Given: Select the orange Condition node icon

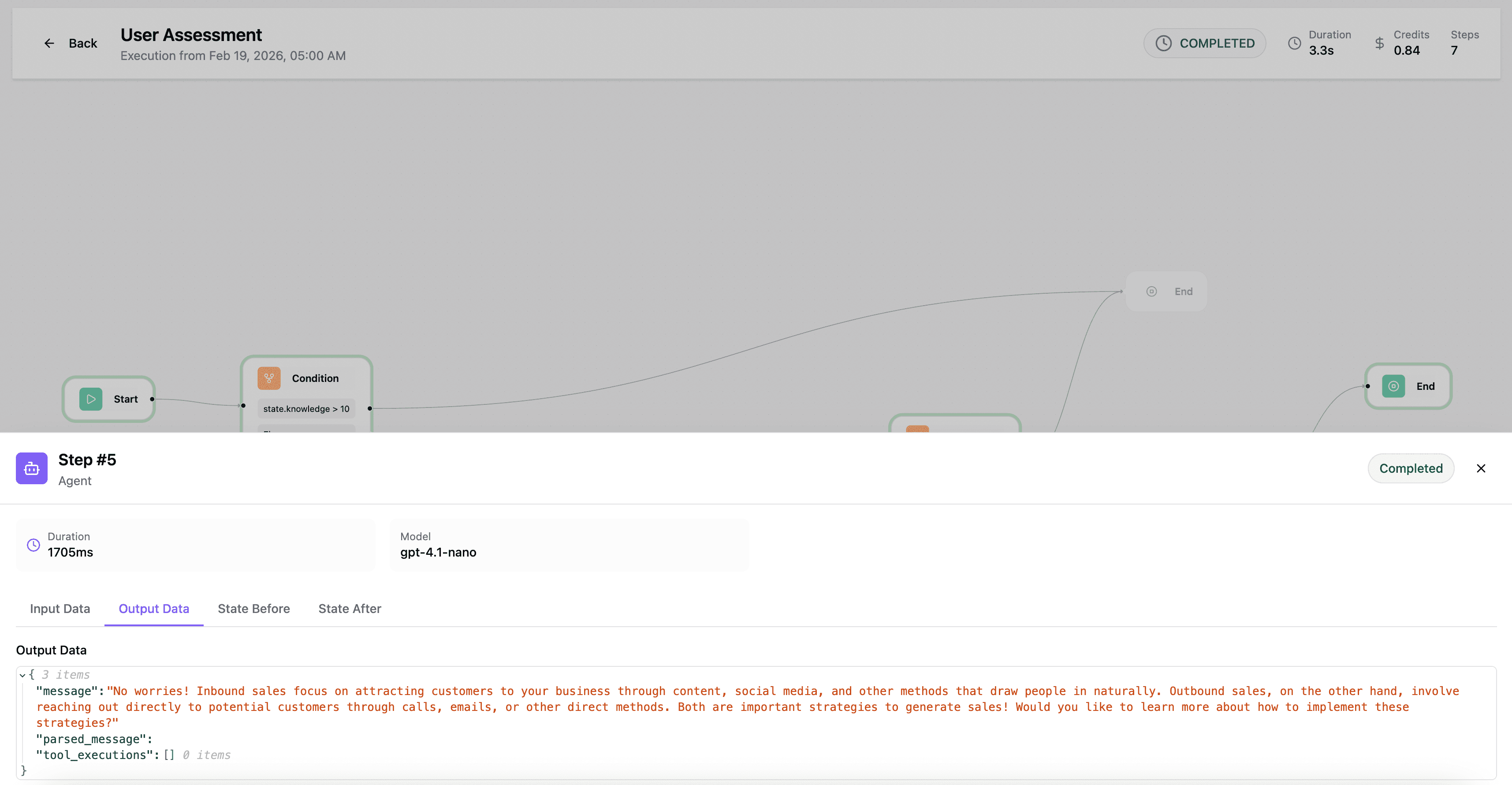Looking at the screenshot, I should (268, 378).
